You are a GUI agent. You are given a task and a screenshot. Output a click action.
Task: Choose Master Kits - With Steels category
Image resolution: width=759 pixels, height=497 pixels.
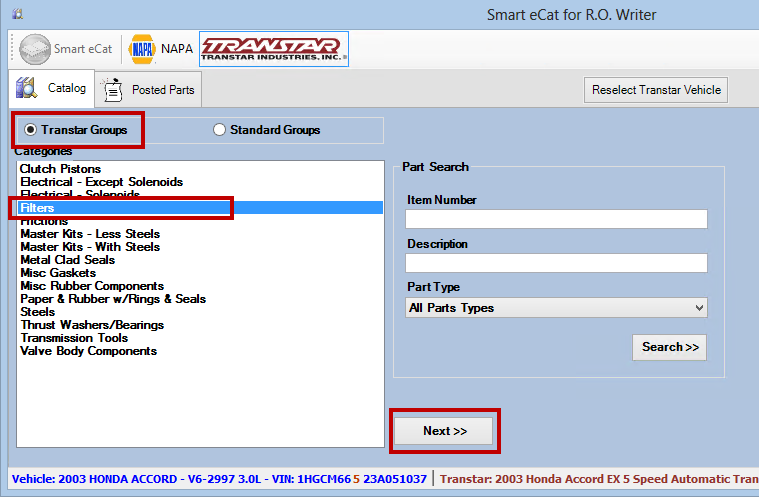pyautogui.click(x=90, y=247)
